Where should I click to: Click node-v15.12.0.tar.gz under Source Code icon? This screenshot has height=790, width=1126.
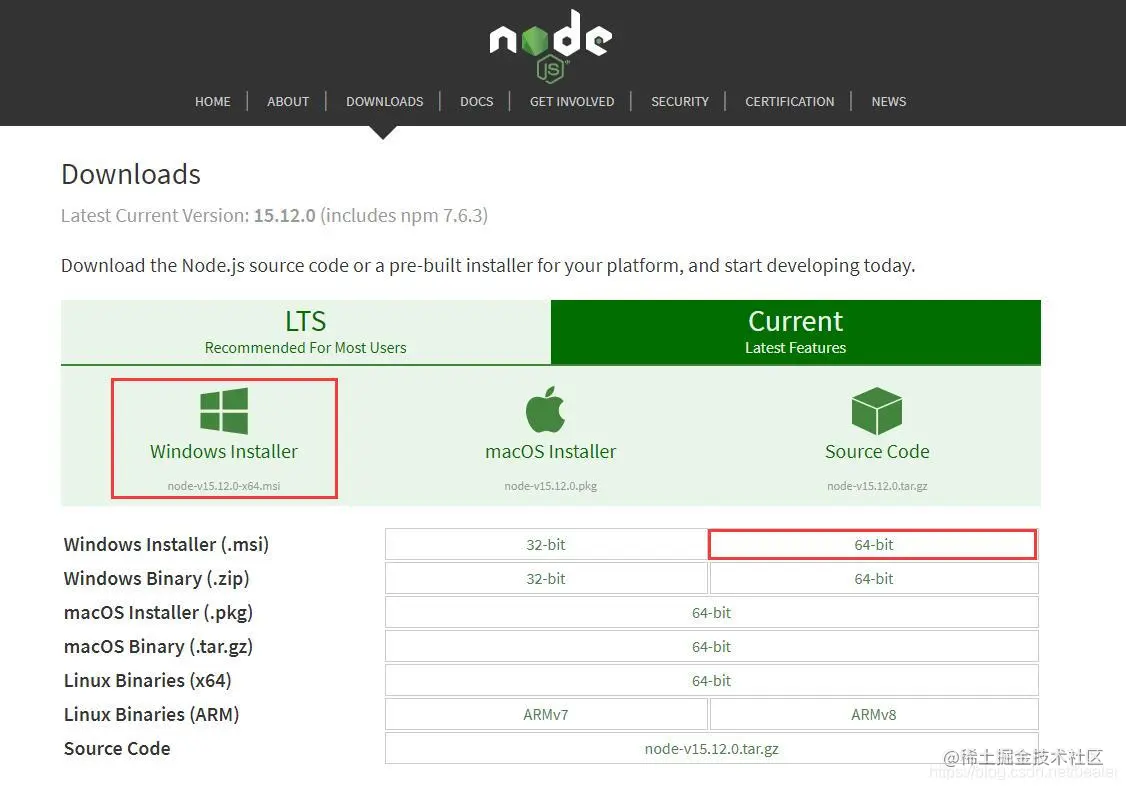click(877, 486)
